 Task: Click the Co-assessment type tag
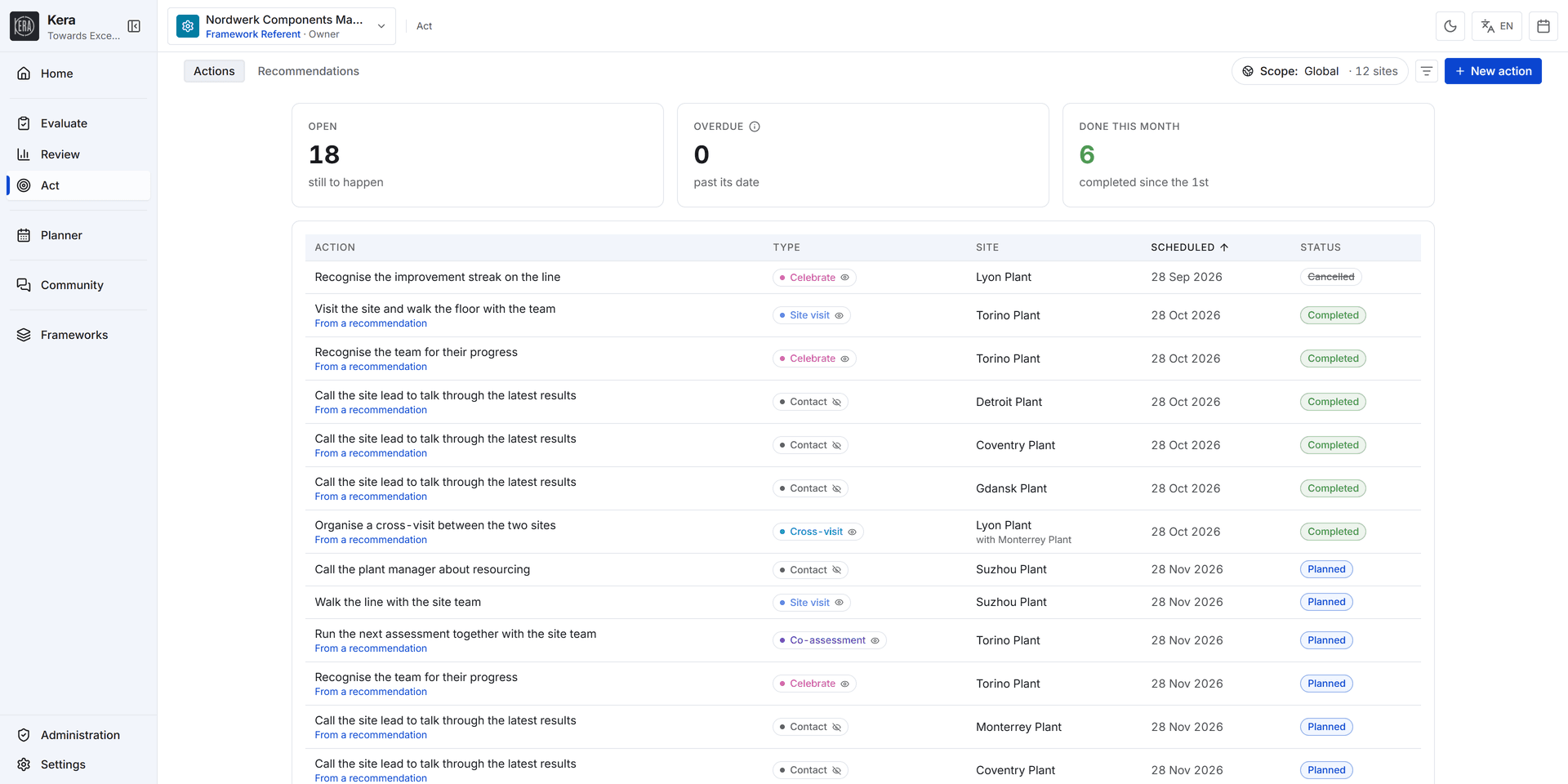pos(830,640)
